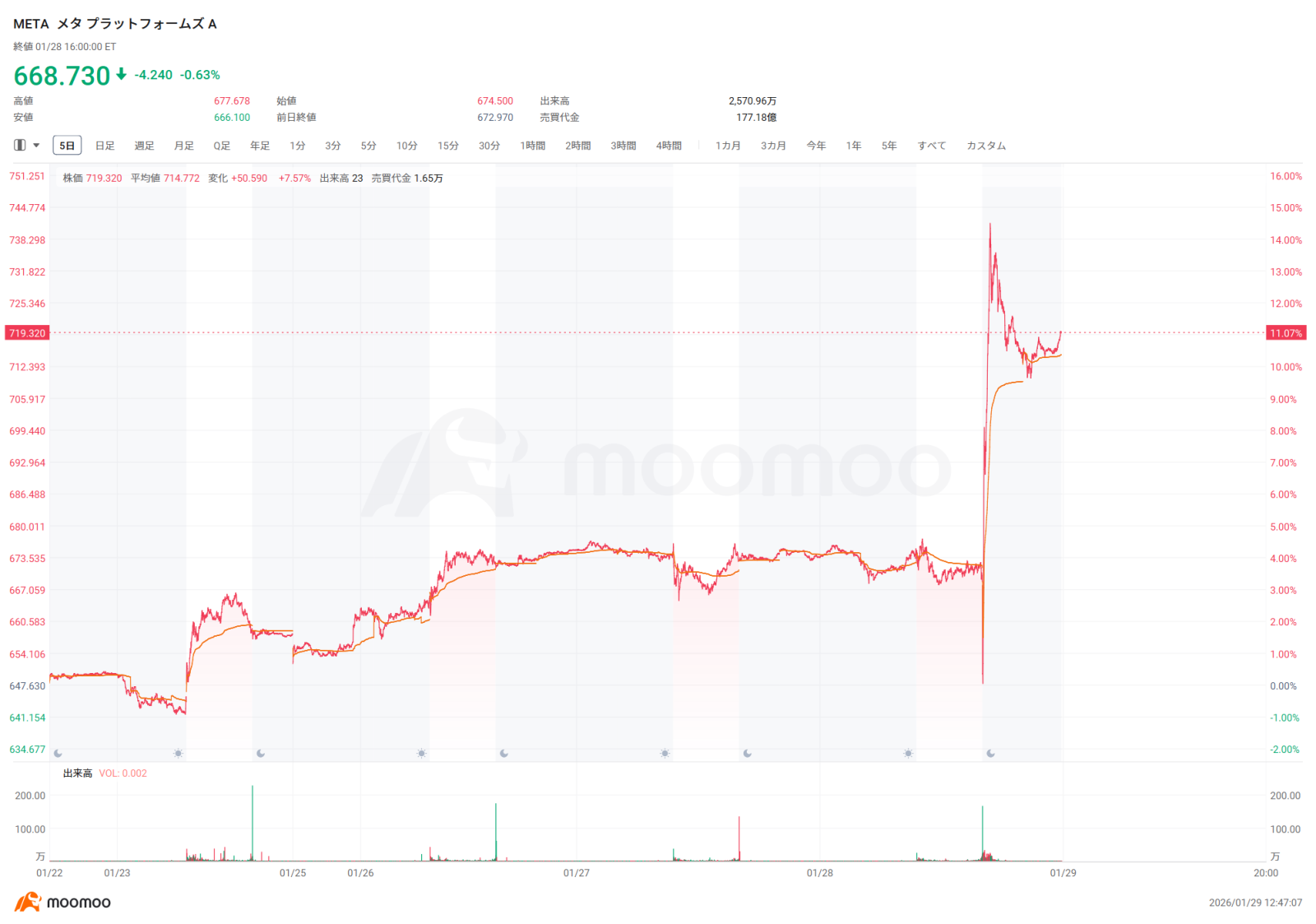Click the moon icon at chart's far left
This screenshot has height=924, width=1316.
pyautogui.click(x=58, y=753)
